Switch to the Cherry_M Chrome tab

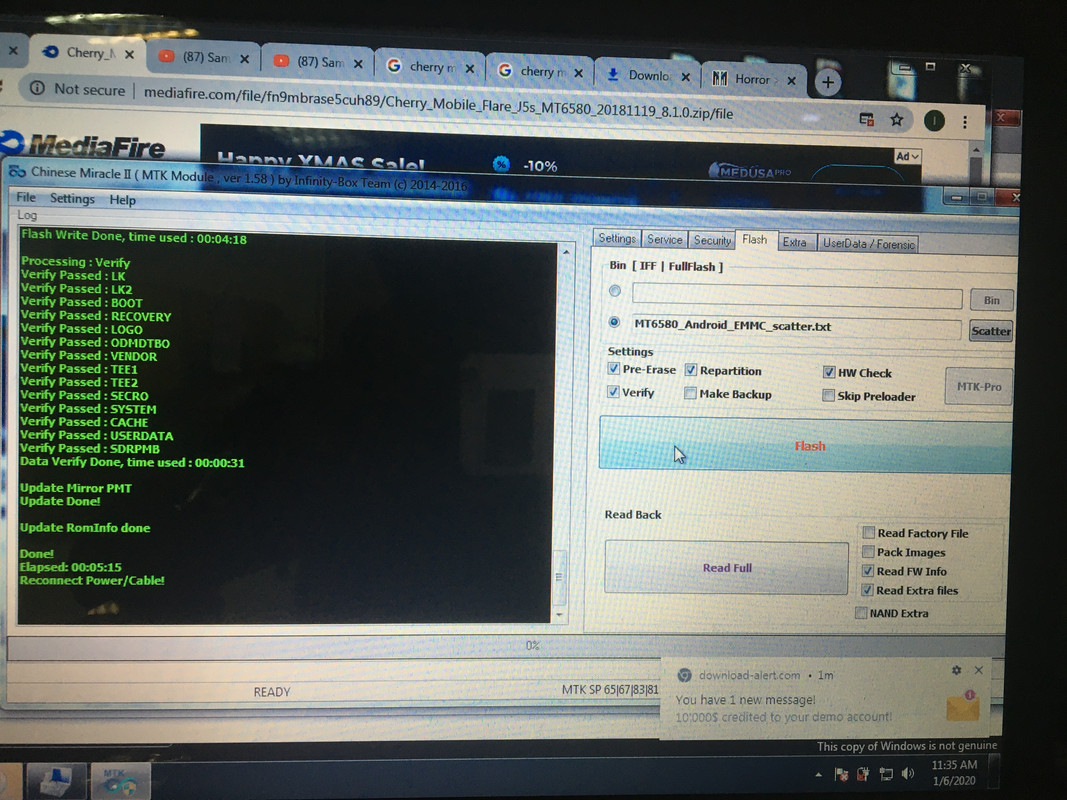[87, 52]
